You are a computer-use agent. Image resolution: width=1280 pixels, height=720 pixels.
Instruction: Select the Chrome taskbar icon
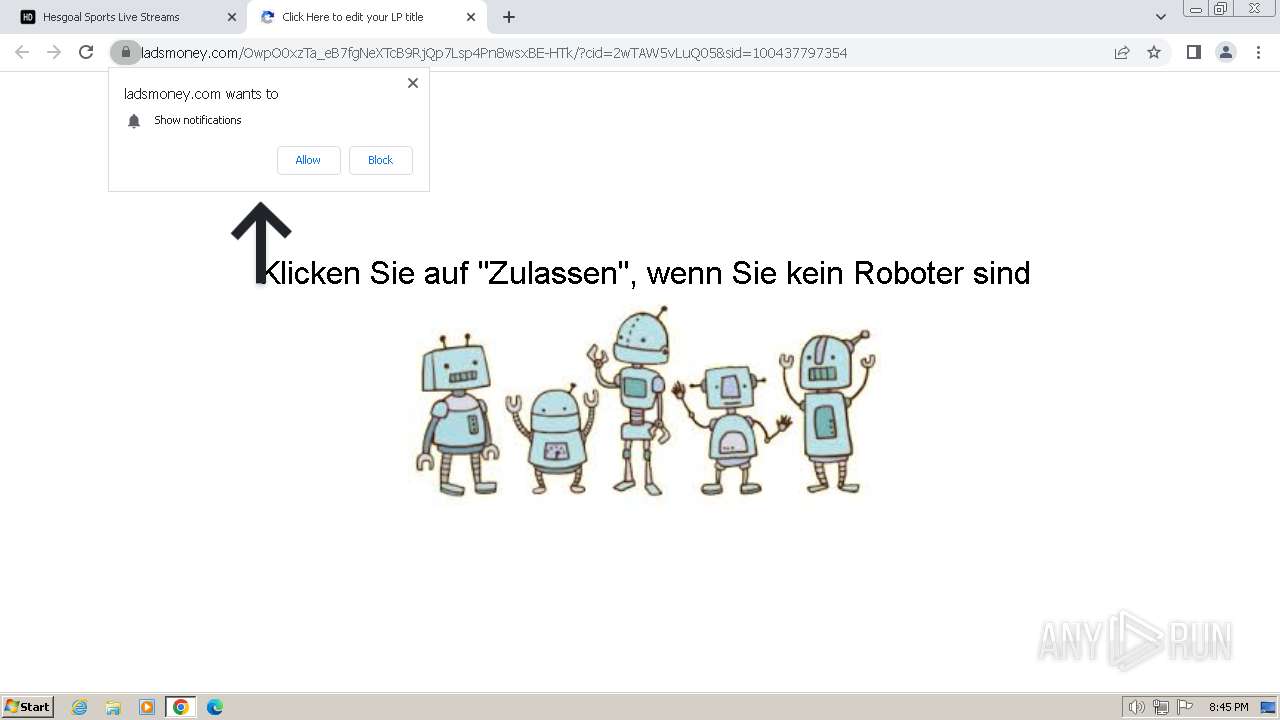tap(181, 707)
